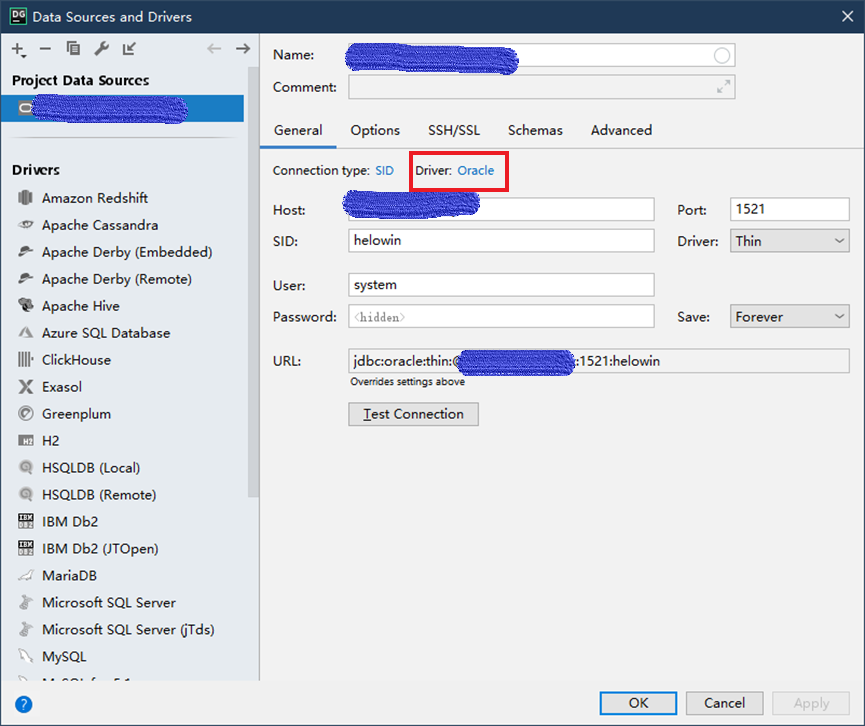Viewport: 865px width, 726px height.
Task: Click the User field with system
Action: pos(501,285)
